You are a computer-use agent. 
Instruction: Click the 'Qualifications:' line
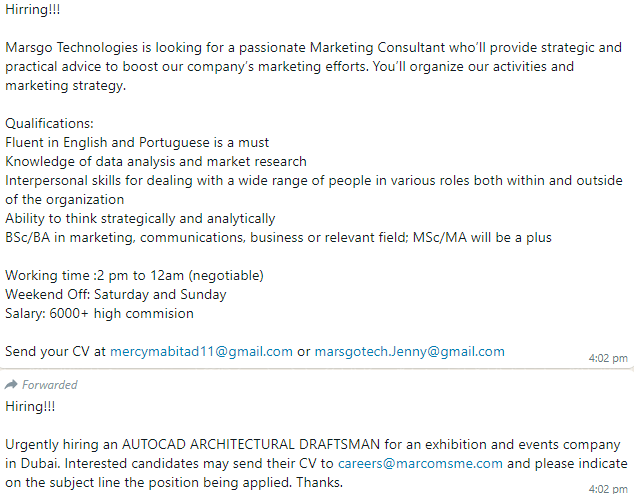(49, 123)
